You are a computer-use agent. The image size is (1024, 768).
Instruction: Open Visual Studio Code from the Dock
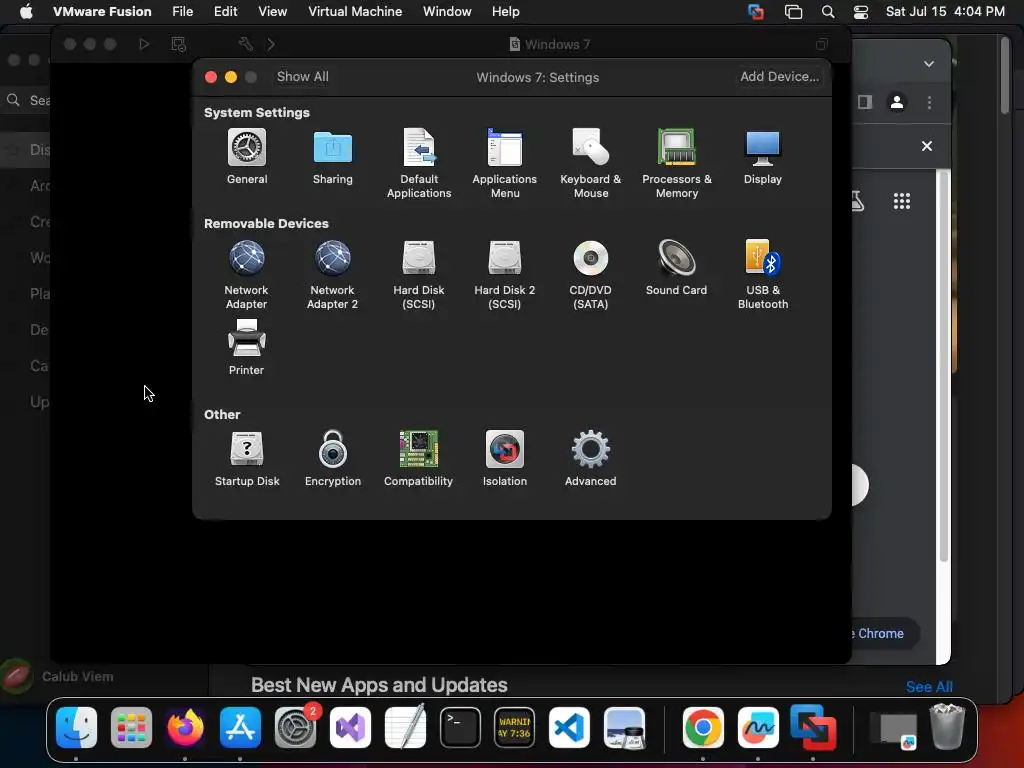pyautogui.click(x=569, y=727)
